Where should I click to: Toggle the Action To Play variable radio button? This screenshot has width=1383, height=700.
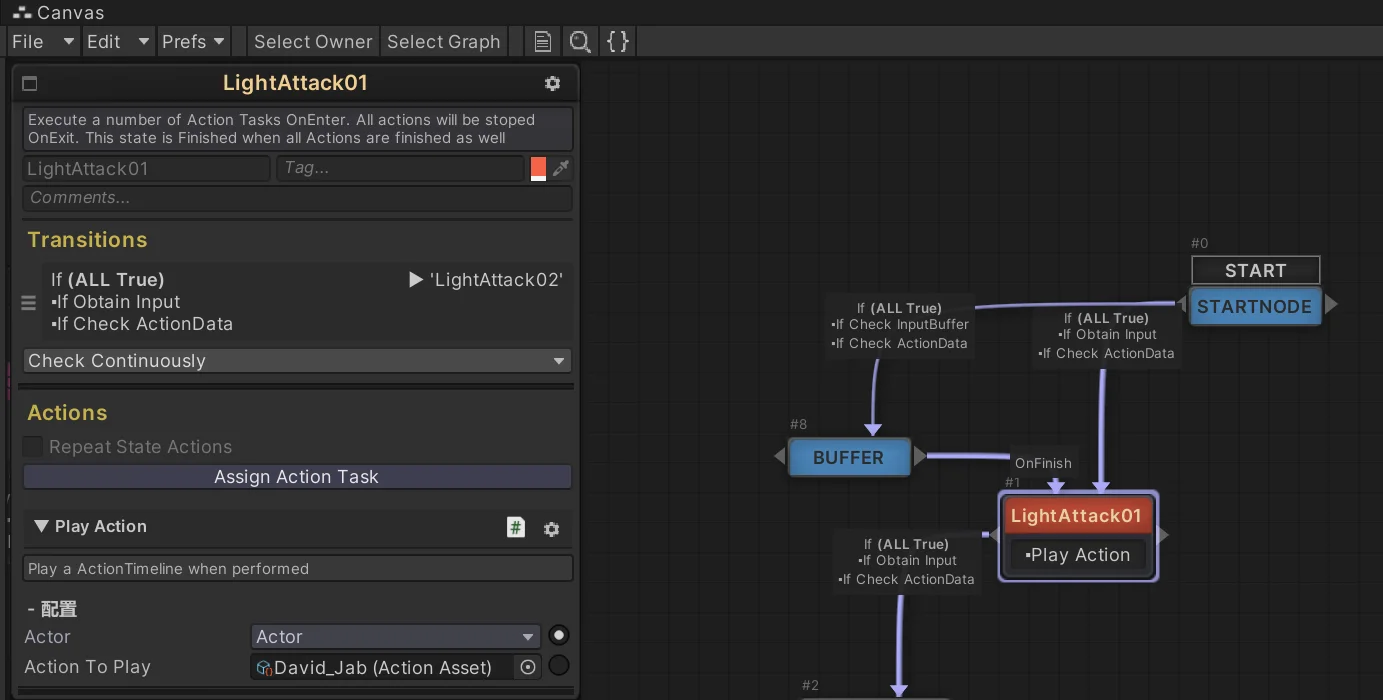coord(559,666)
